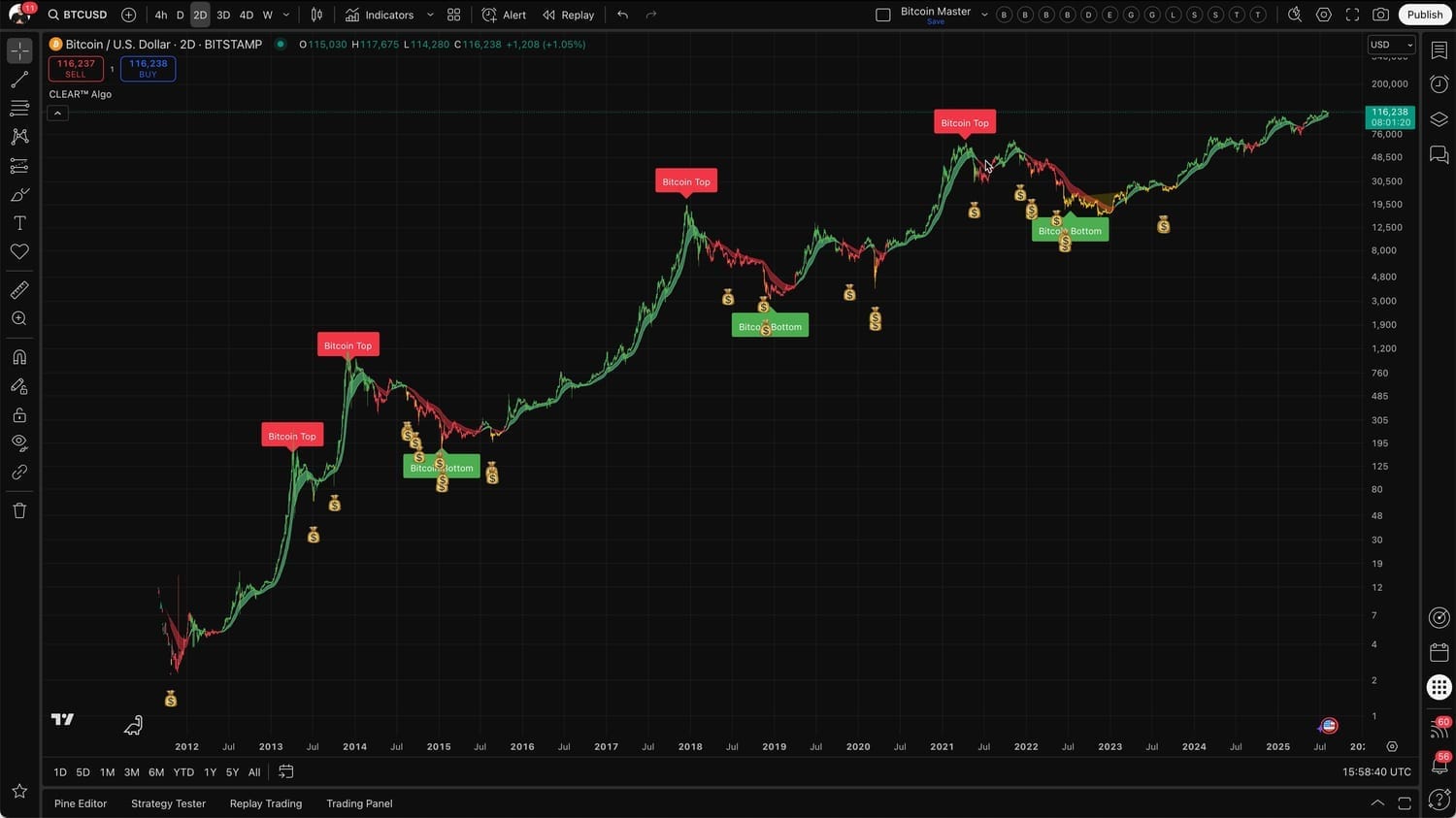Click the green market status dot

281,44
